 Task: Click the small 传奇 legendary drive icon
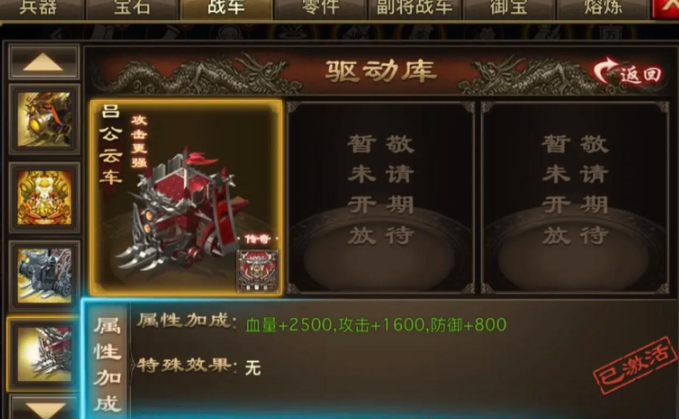pos(258,271)
